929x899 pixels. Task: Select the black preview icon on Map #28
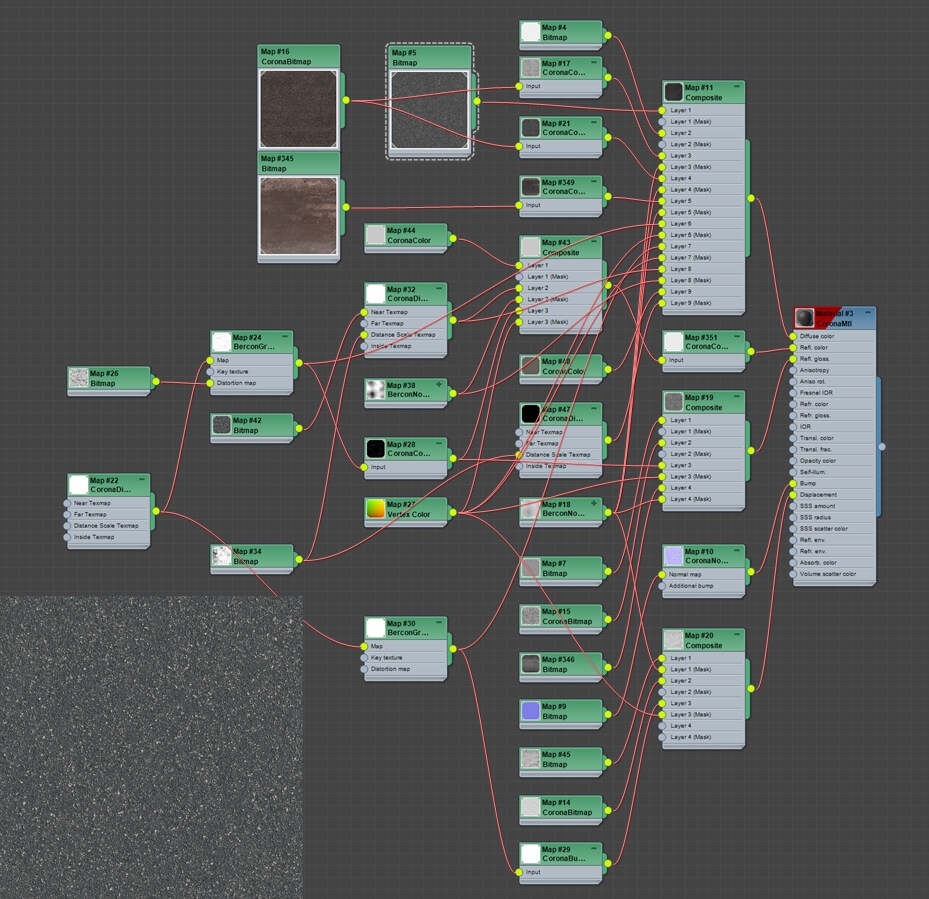[x=376, y=449]
